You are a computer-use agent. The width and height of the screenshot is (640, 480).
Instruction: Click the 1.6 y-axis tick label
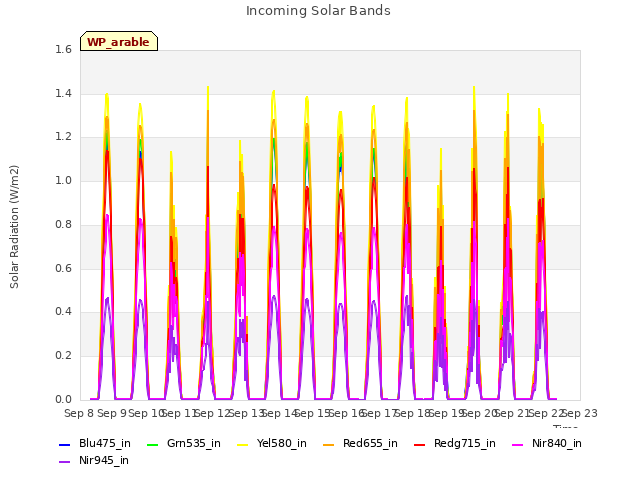[x=63, y=49]
